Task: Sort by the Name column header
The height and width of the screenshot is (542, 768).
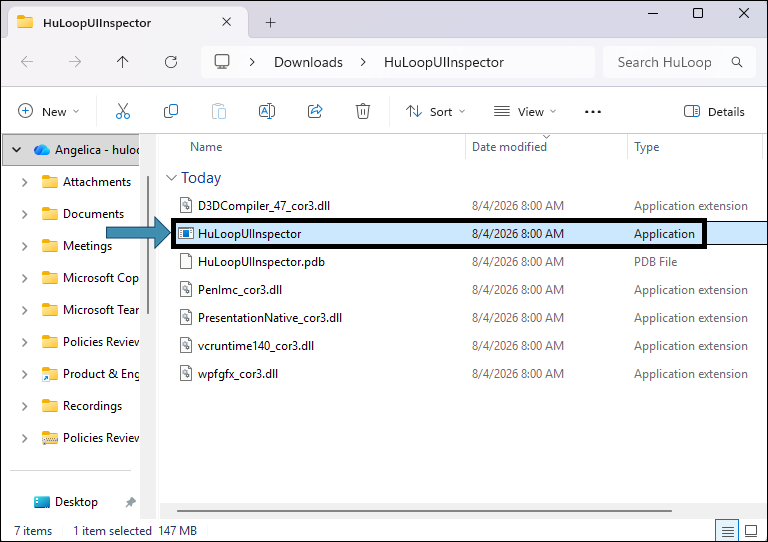Action: click(206, 147)
